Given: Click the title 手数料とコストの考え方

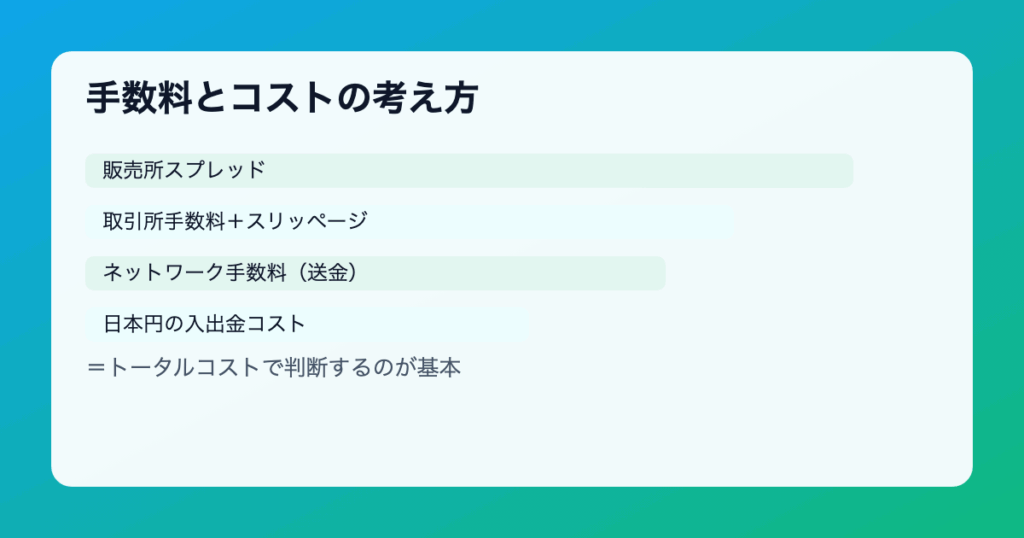Looking at the screenshot, I should pos(282,98).
